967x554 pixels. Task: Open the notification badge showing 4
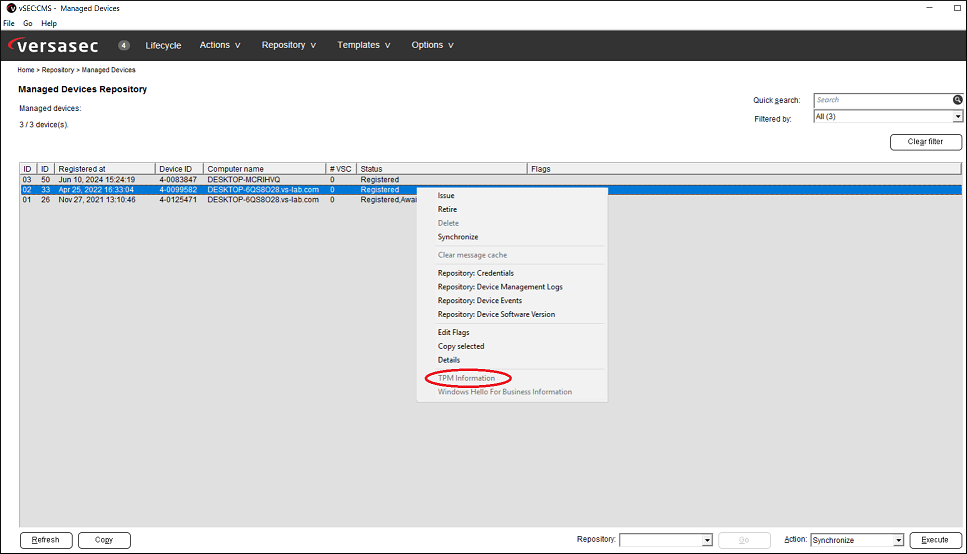point(124,45)
